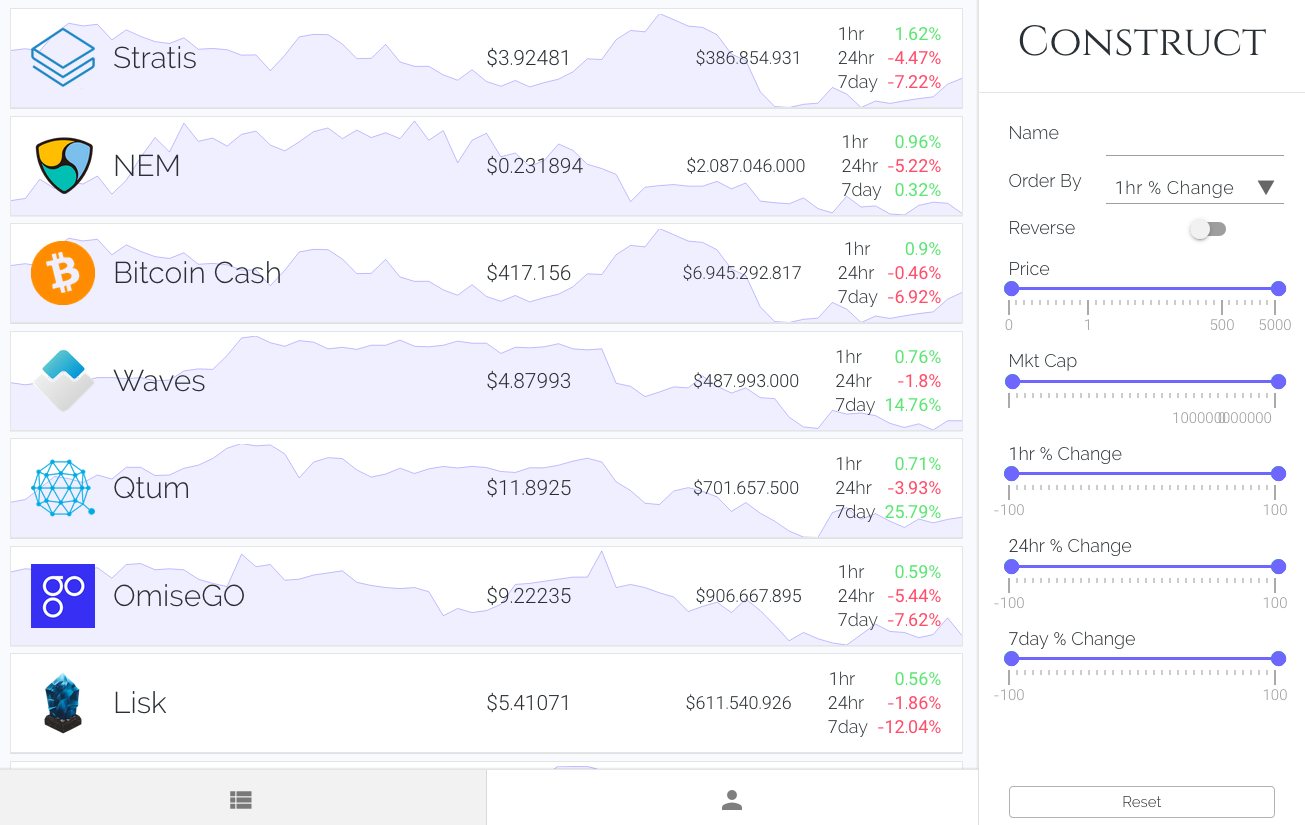Click the Stratis coin logo
This screenshot has height=825, width=1305.
tap(63, 58)
